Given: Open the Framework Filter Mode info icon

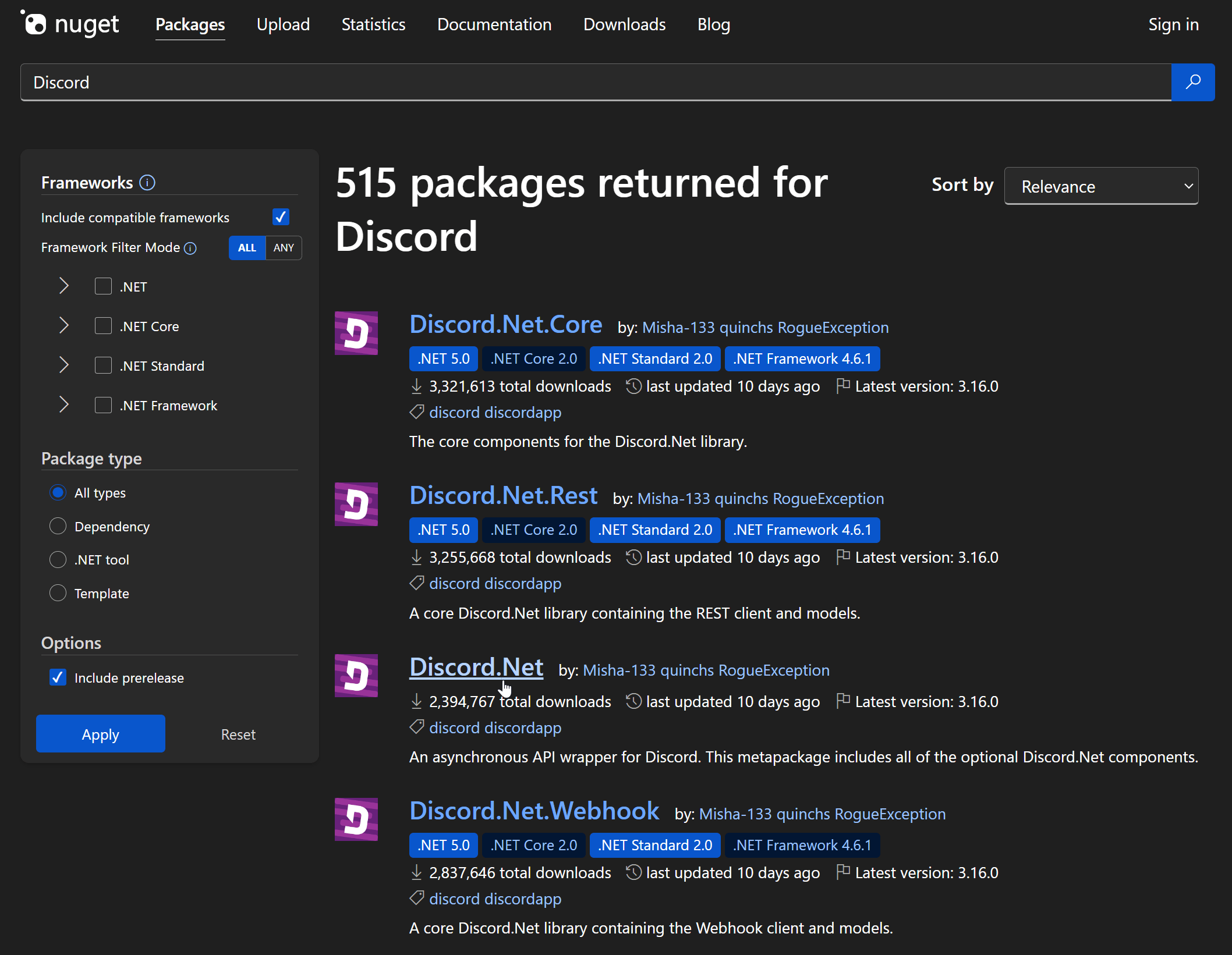Looking at the screenshot, I should pyautogui.click(x=190, y=248).
